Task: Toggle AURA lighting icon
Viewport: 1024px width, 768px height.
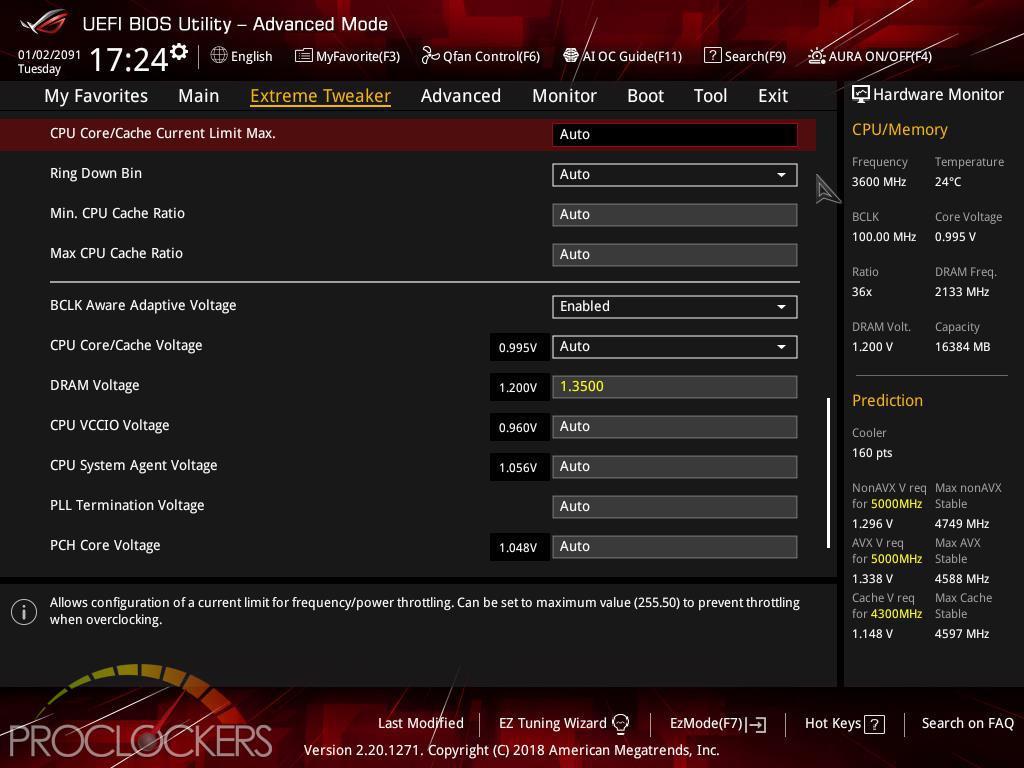Action: [x=816, y=56]
